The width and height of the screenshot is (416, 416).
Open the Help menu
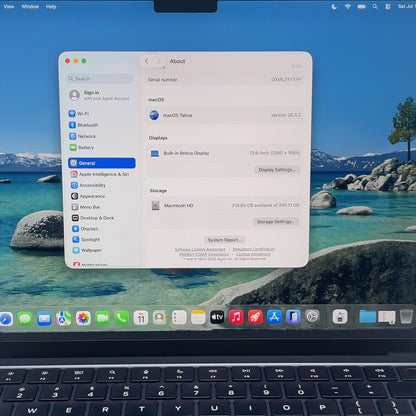[51, 6]
